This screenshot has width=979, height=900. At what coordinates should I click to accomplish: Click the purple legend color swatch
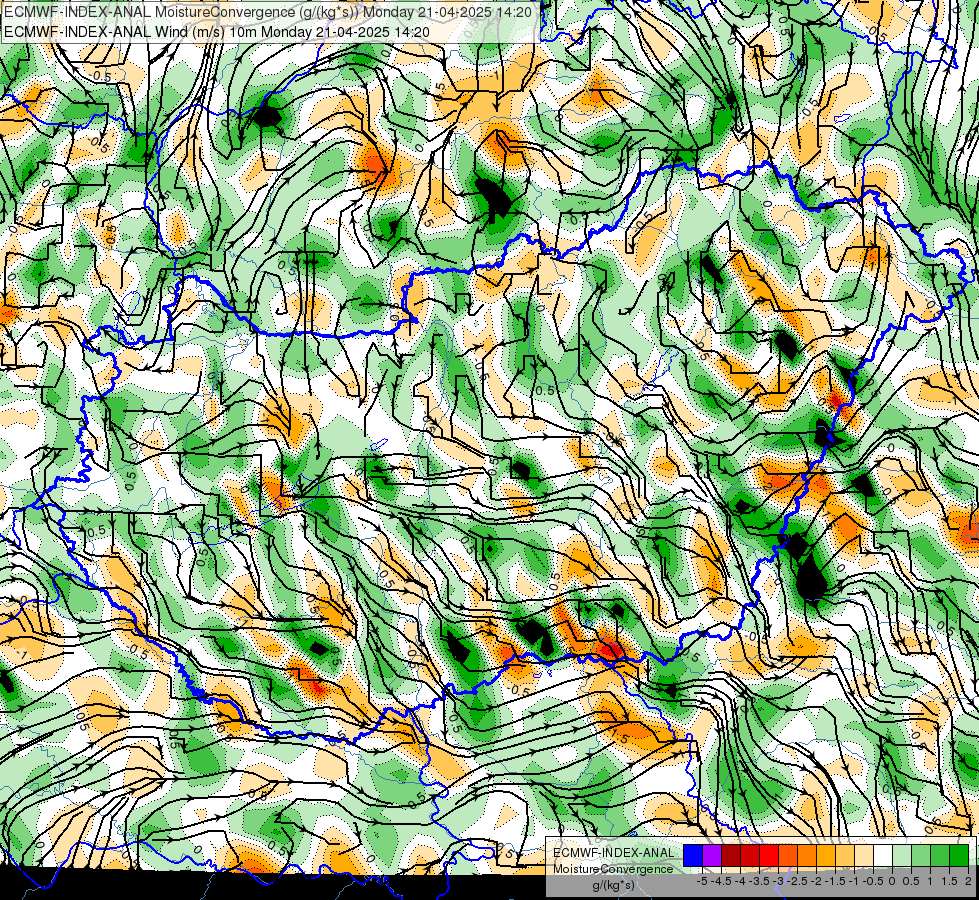point(712,856)
